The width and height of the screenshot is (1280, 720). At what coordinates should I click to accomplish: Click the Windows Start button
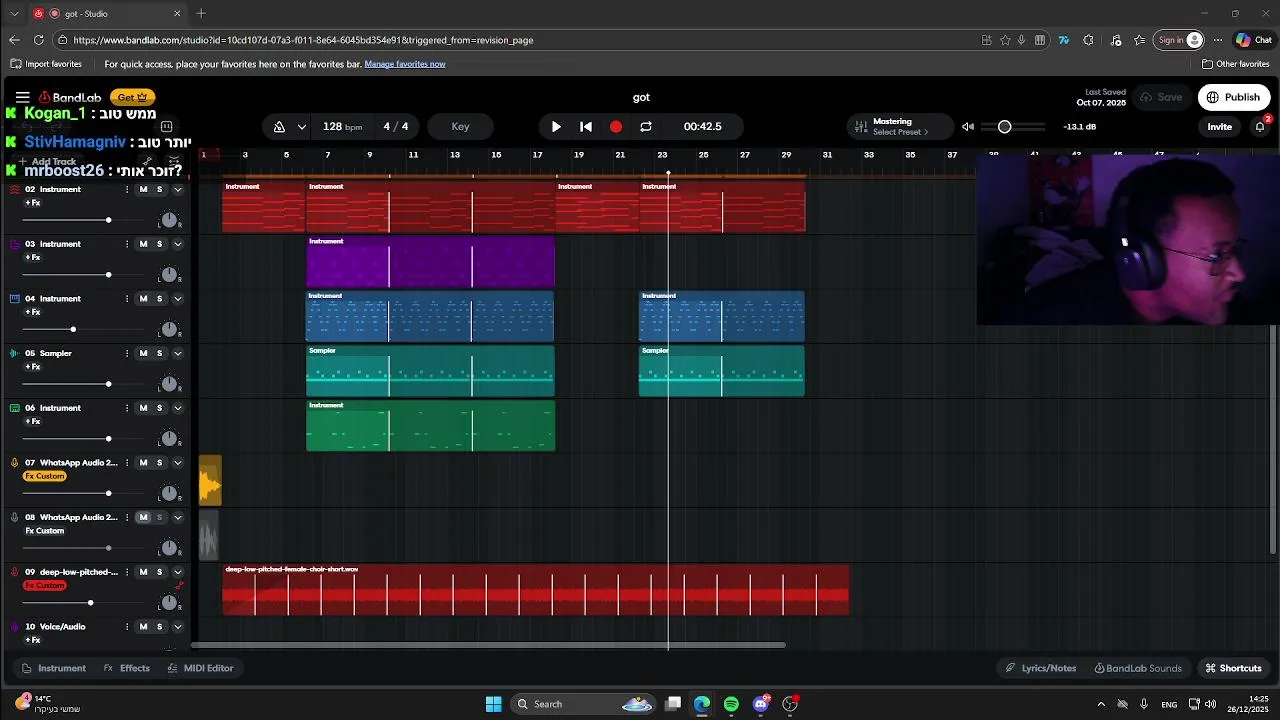click(493, 704)
